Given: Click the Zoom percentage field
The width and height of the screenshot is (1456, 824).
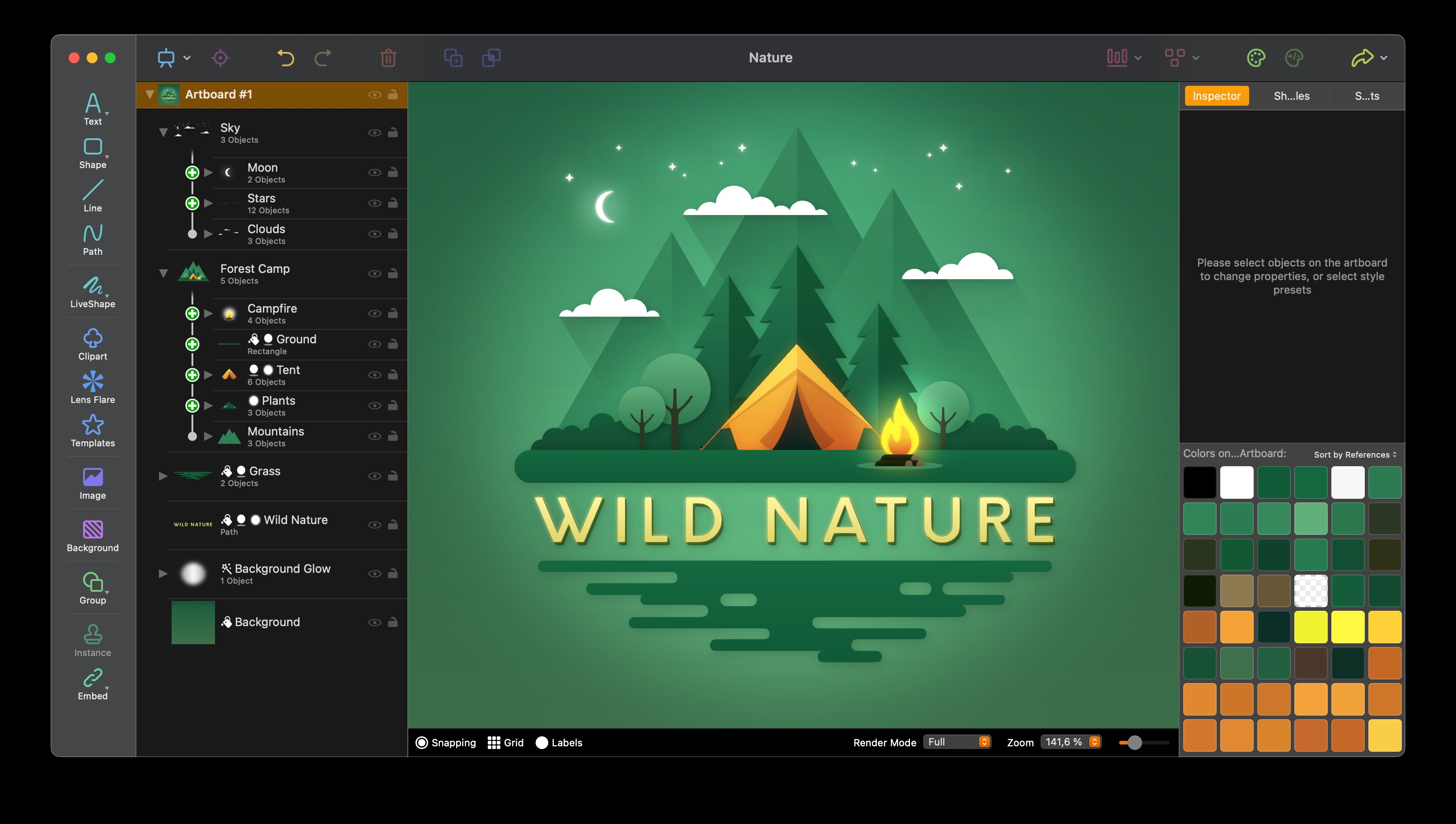Looking at the screenshot, I should tap(1064, 742).
